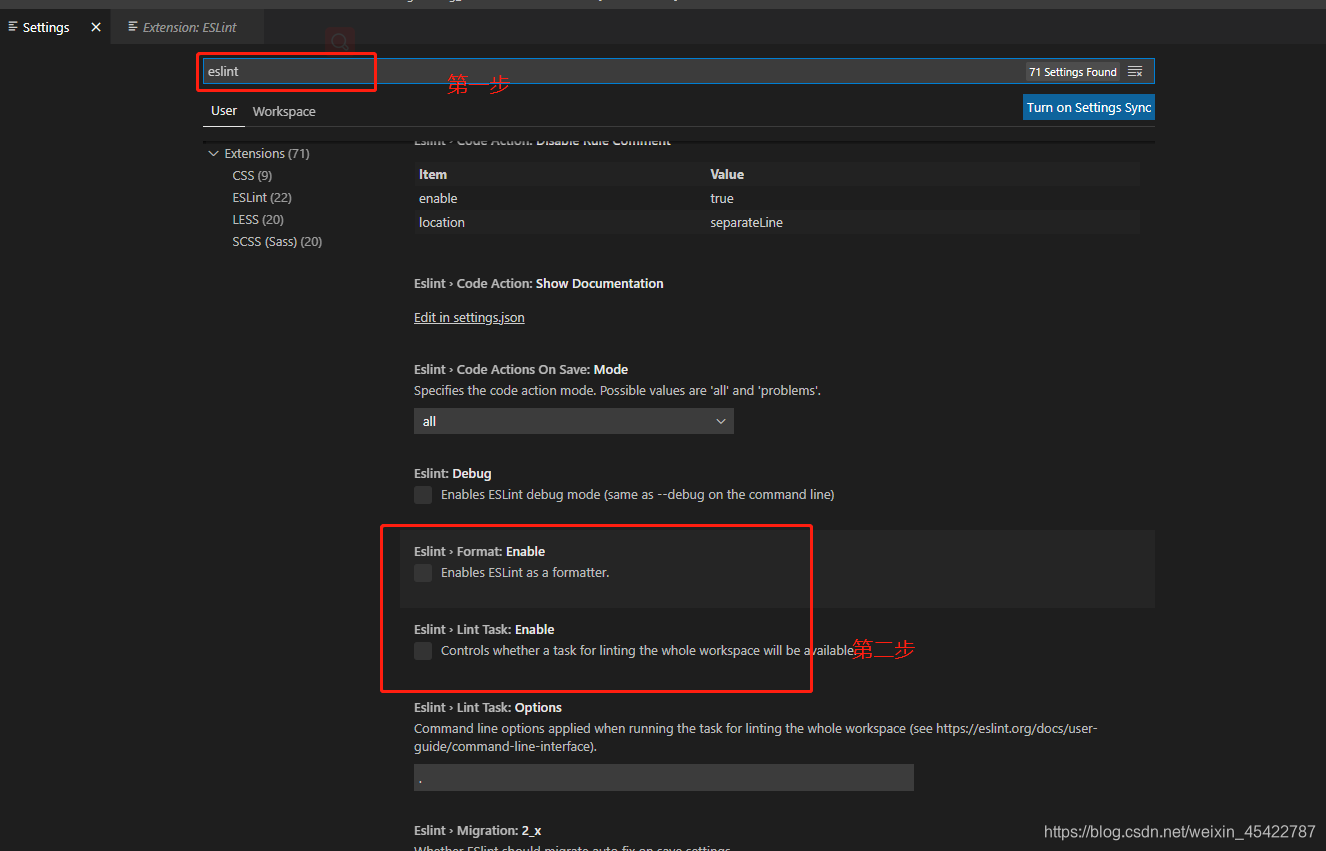This screenshot has width=1326, height=851.
Task: Select LESS (20) in settings tree
Action: click(x=258, y=220)
